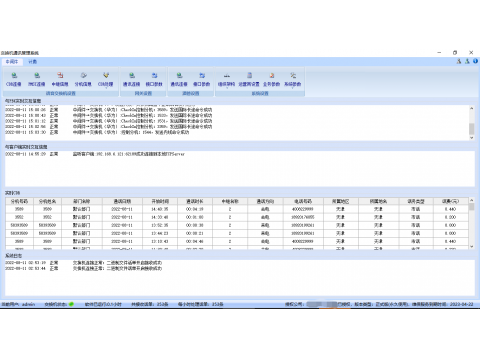This screenshot has height=360, width=480.
Task: Open the CDR处理 dropdown icon
Action: coord(106,80)
